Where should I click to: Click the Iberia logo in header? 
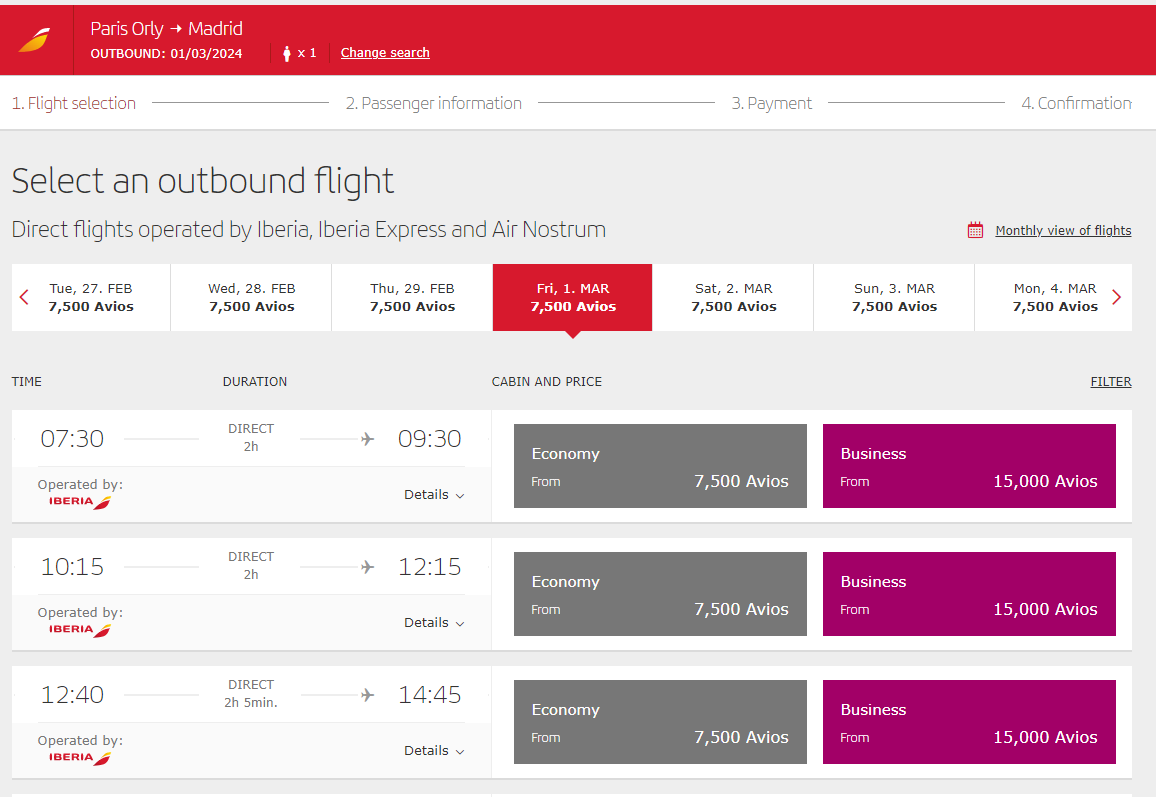(x=34, y=40)
